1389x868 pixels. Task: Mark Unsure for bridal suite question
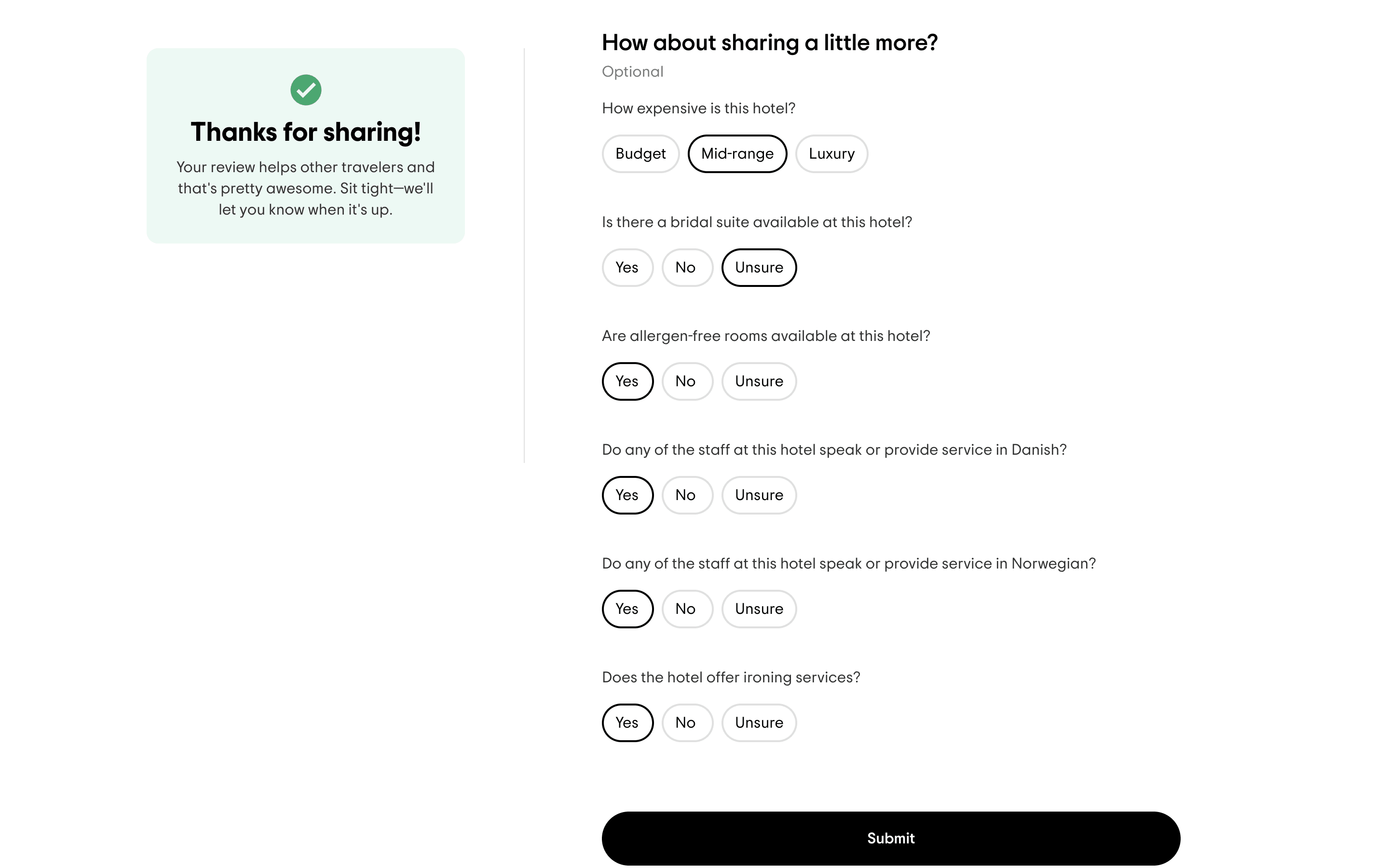(x=758, y=268)
